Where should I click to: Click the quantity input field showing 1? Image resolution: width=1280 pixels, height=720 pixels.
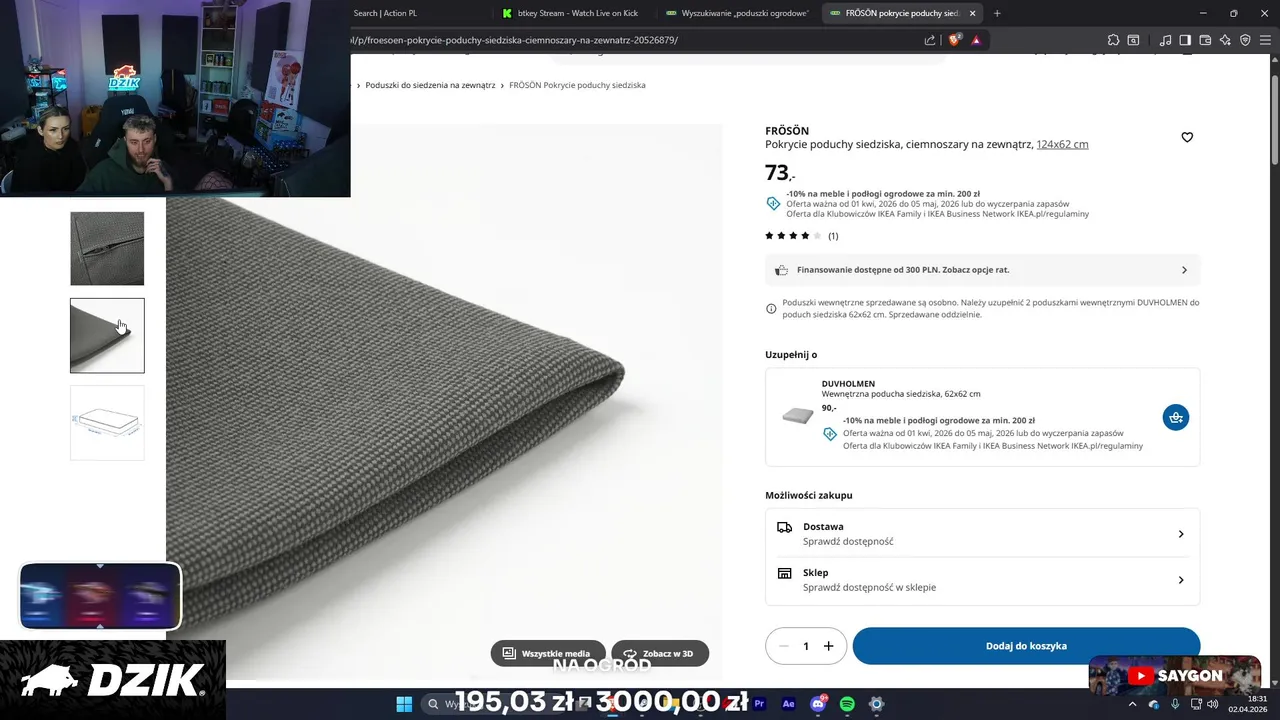coord(806,646)
